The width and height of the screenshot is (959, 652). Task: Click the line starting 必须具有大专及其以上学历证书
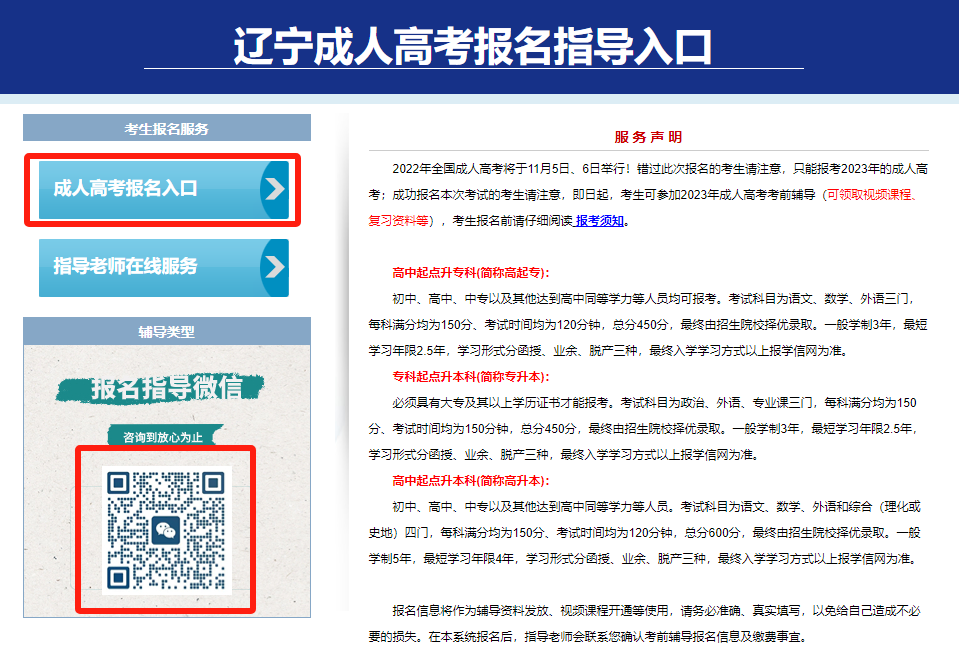pyautogui.click(x=654, y=402)
